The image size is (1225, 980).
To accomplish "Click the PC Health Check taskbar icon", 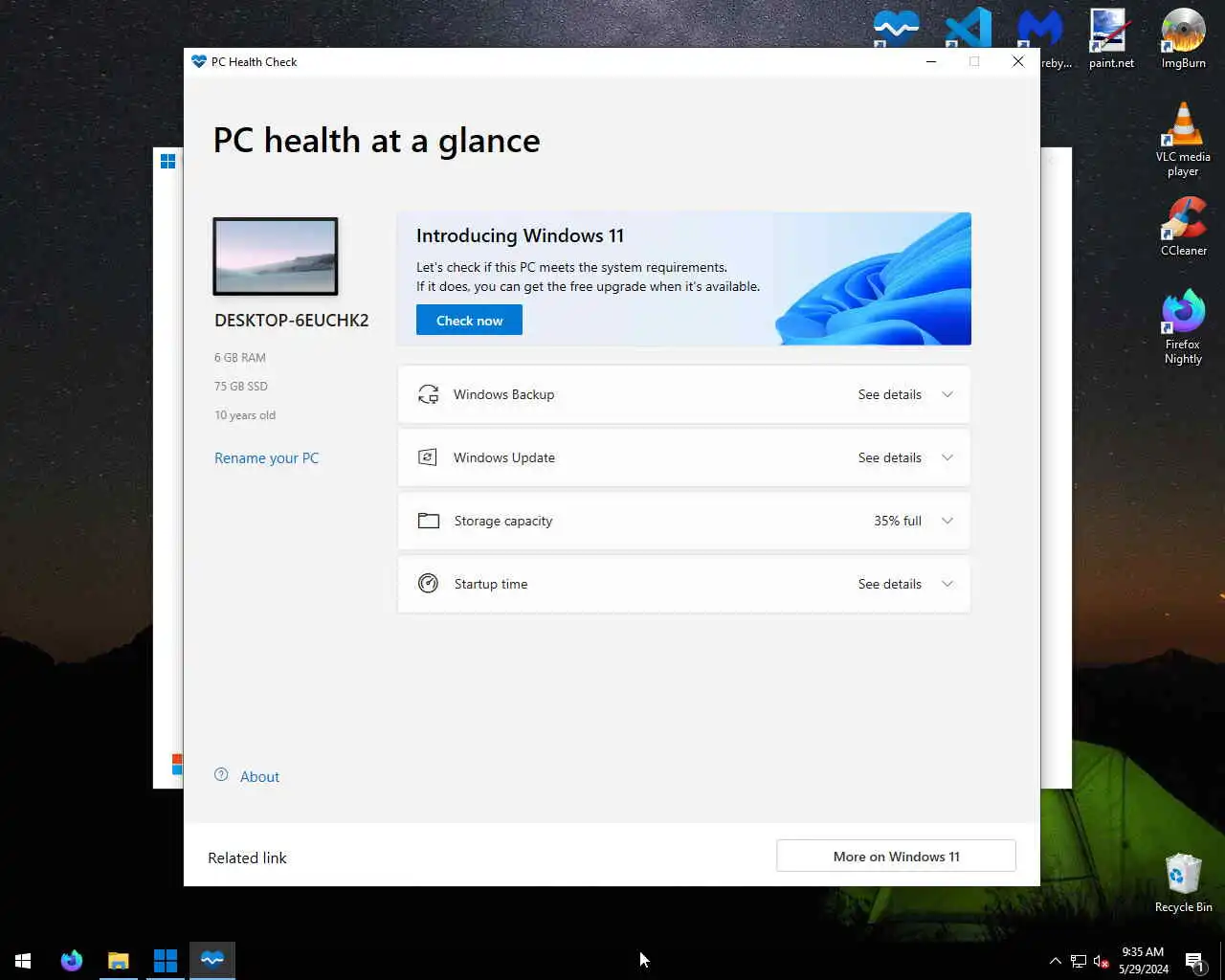I will point(212,960).
